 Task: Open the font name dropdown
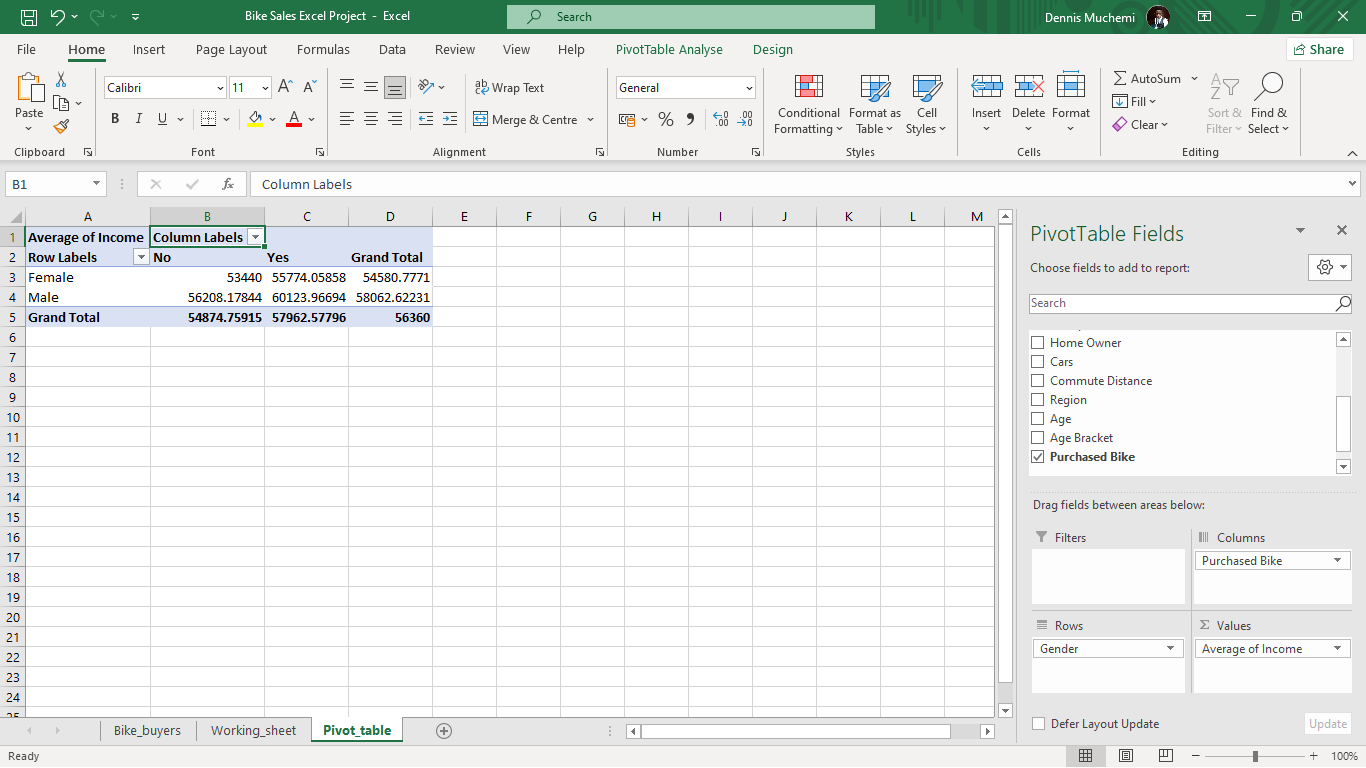click(x=220, y=88)
